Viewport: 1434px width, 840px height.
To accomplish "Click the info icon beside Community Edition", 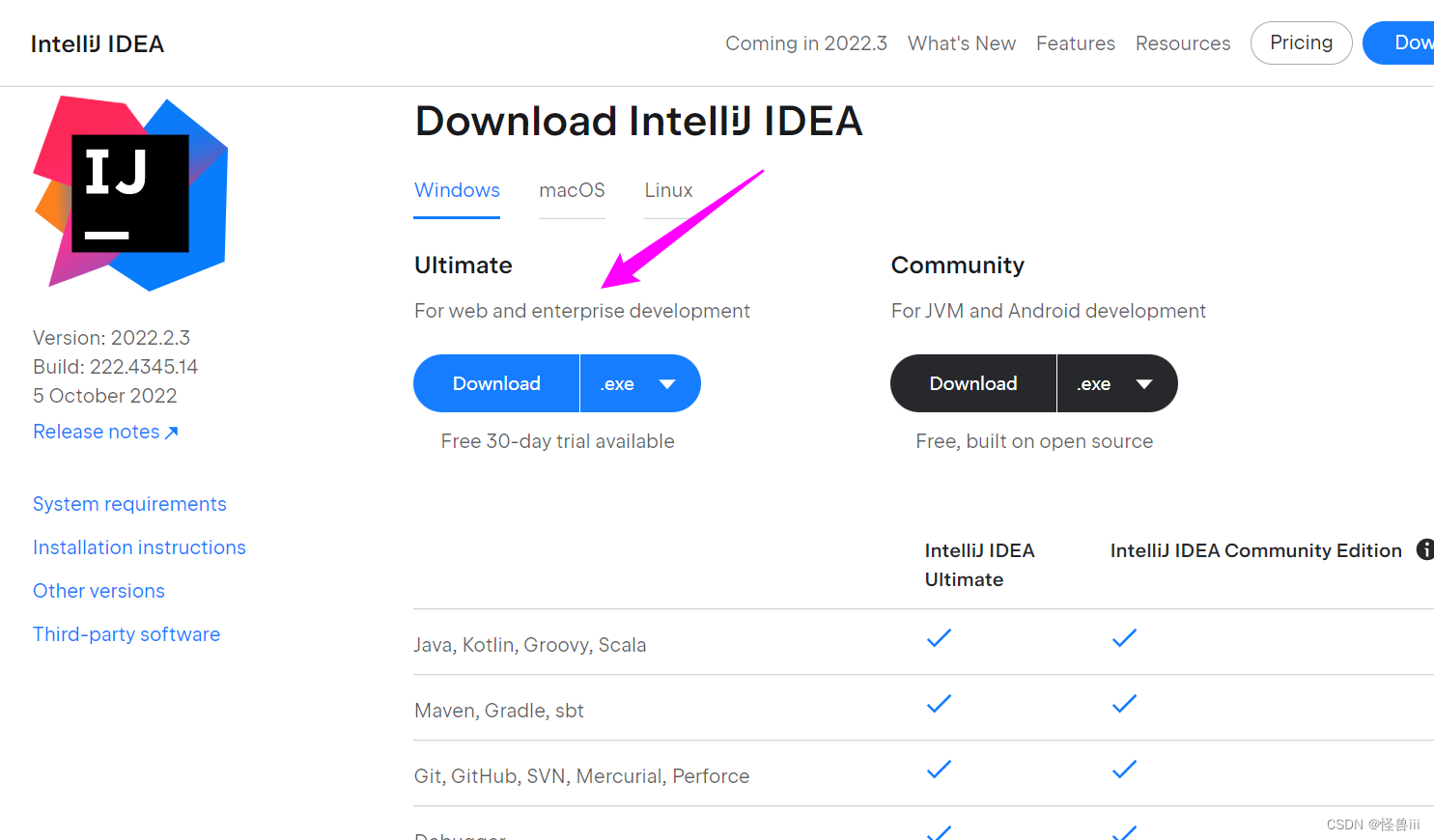I will [1425, 549].
